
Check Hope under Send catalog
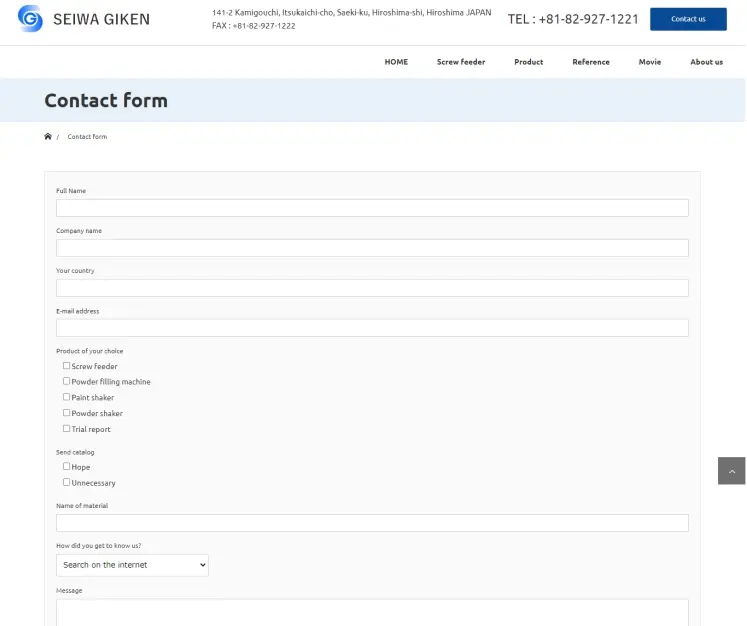coord(66,466)
